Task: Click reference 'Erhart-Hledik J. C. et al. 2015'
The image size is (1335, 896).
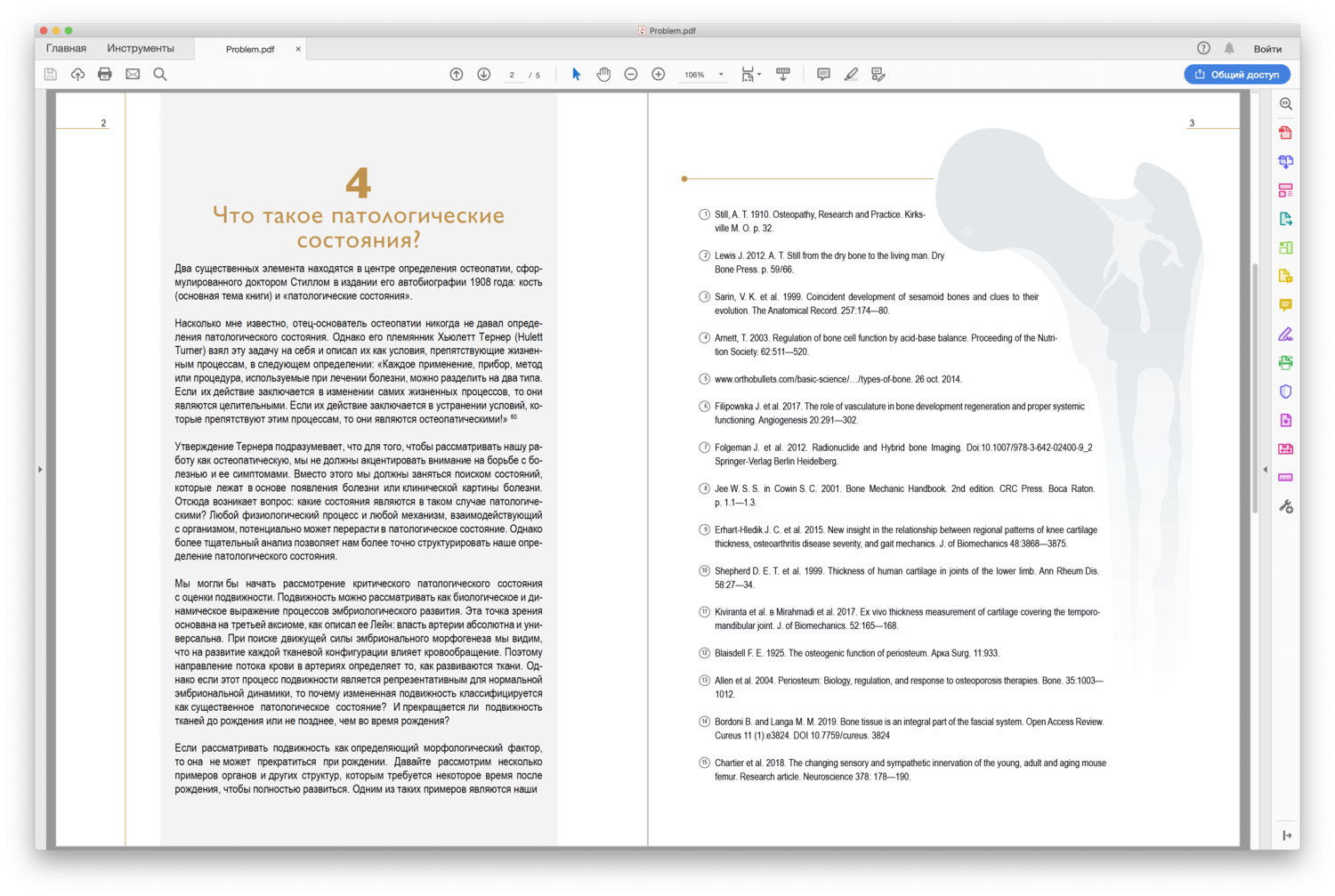Action: (906, 537)
